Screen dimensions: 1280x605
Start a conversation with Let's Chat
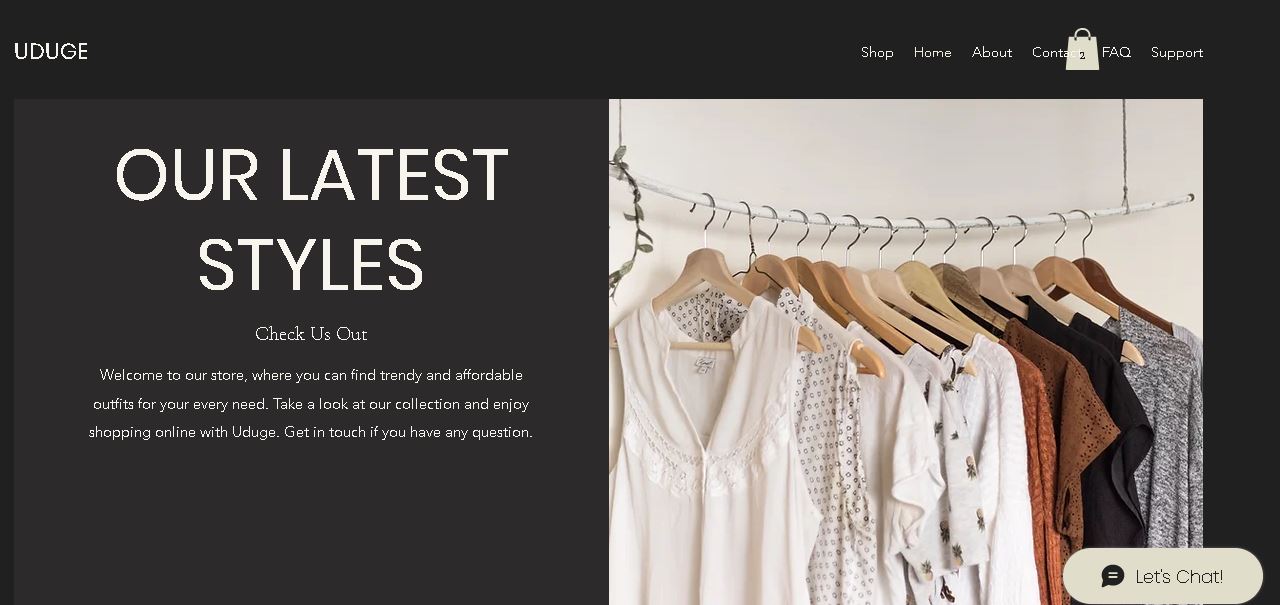click(x=1163, y=576)
